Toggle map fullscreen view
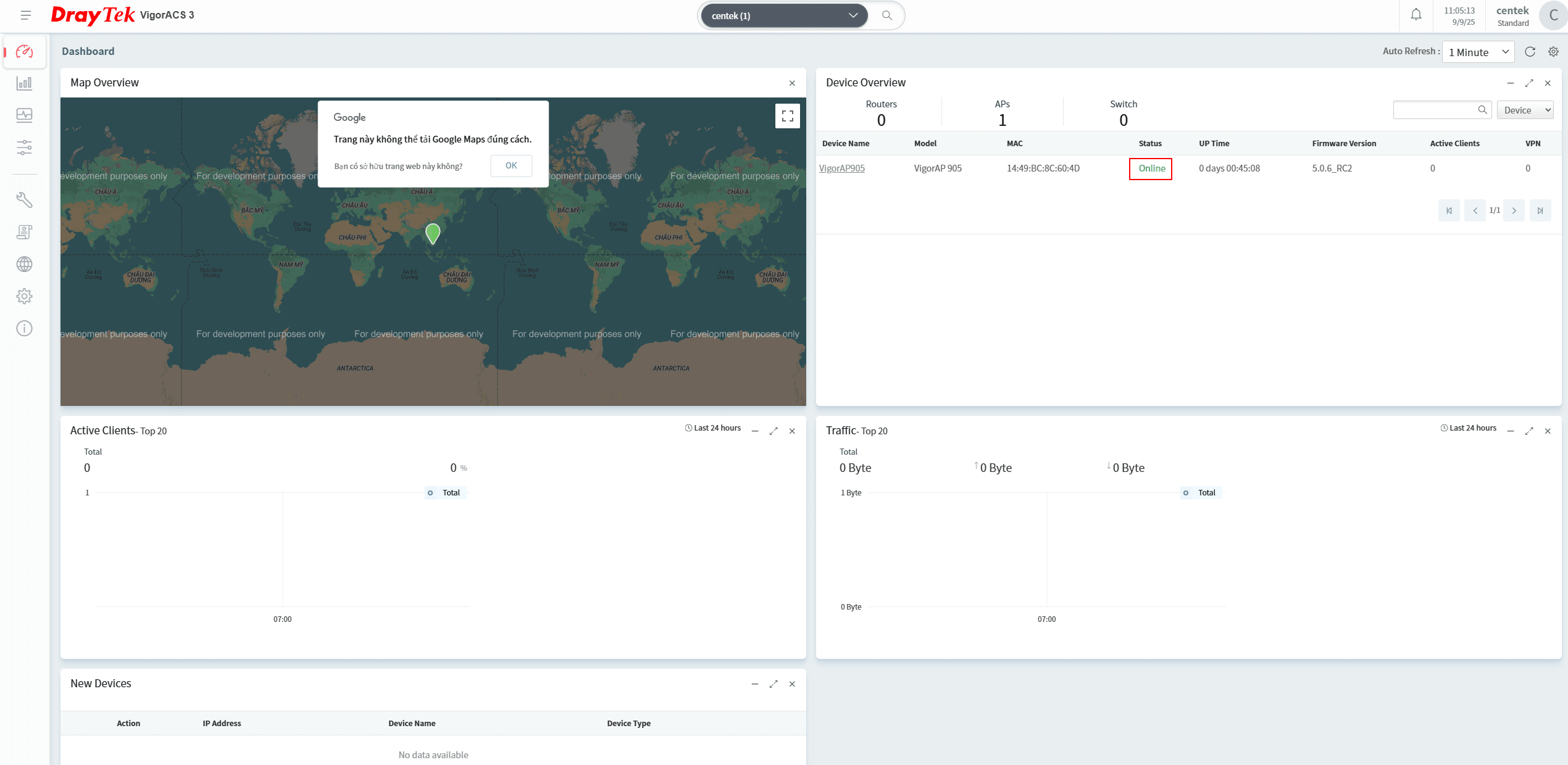Screen dimensions: 1568x765 click(x=787, y=116)
